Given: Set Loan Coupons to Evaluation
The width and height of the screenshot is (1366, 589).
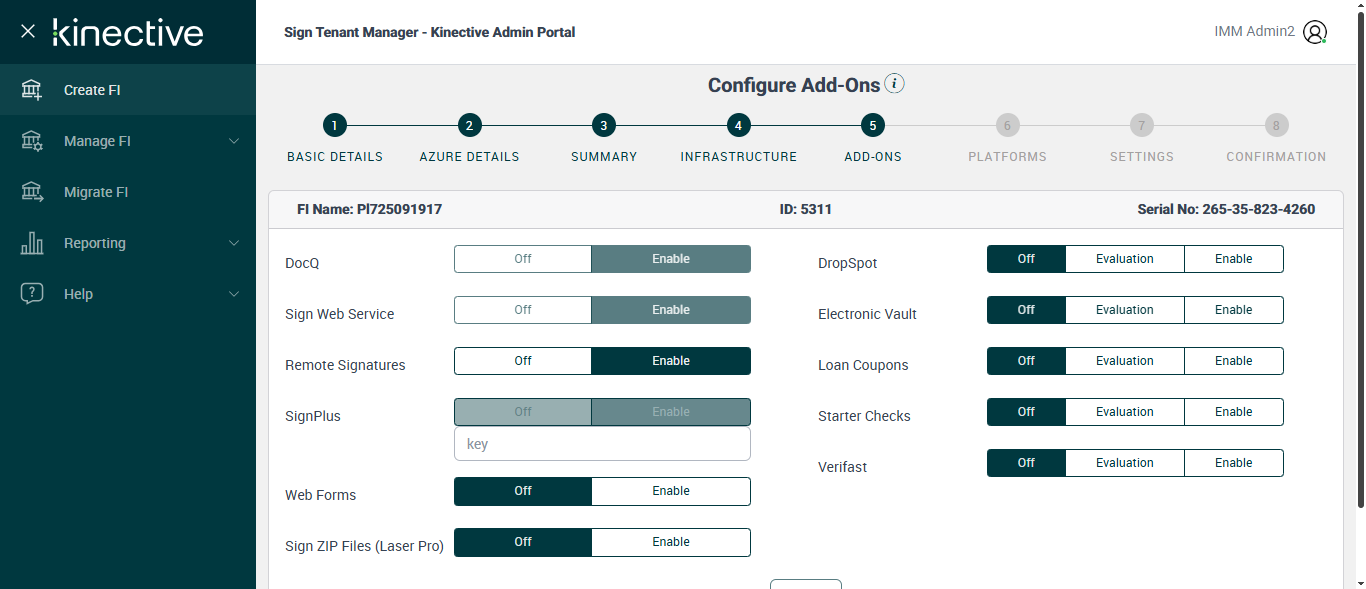Looking at the screenshot, I should [1125, 361].
